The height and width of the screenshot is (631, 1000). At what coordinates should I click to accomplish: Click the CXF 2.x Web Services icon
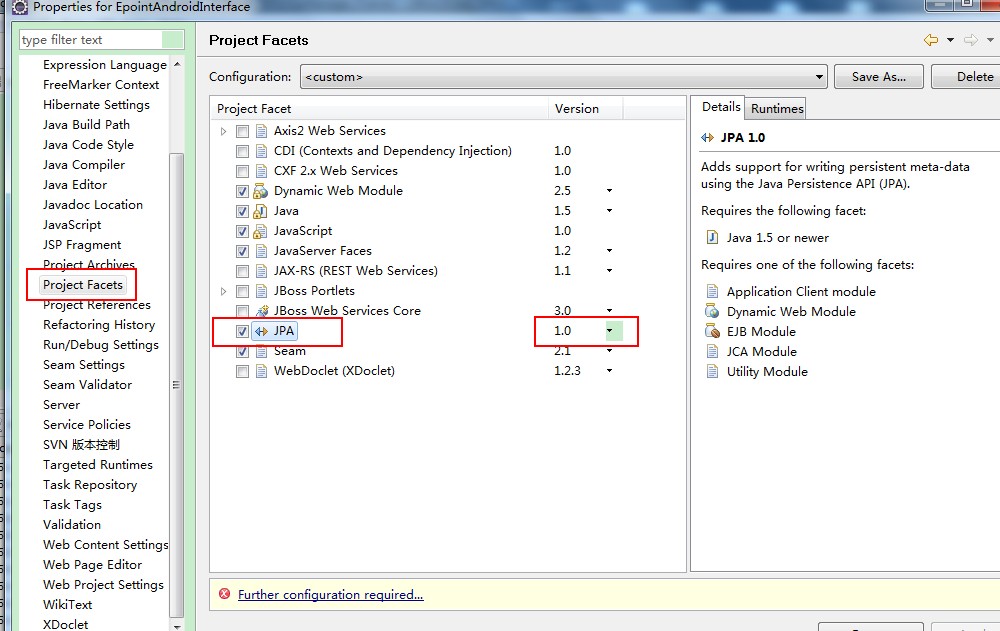coord(261,171)
